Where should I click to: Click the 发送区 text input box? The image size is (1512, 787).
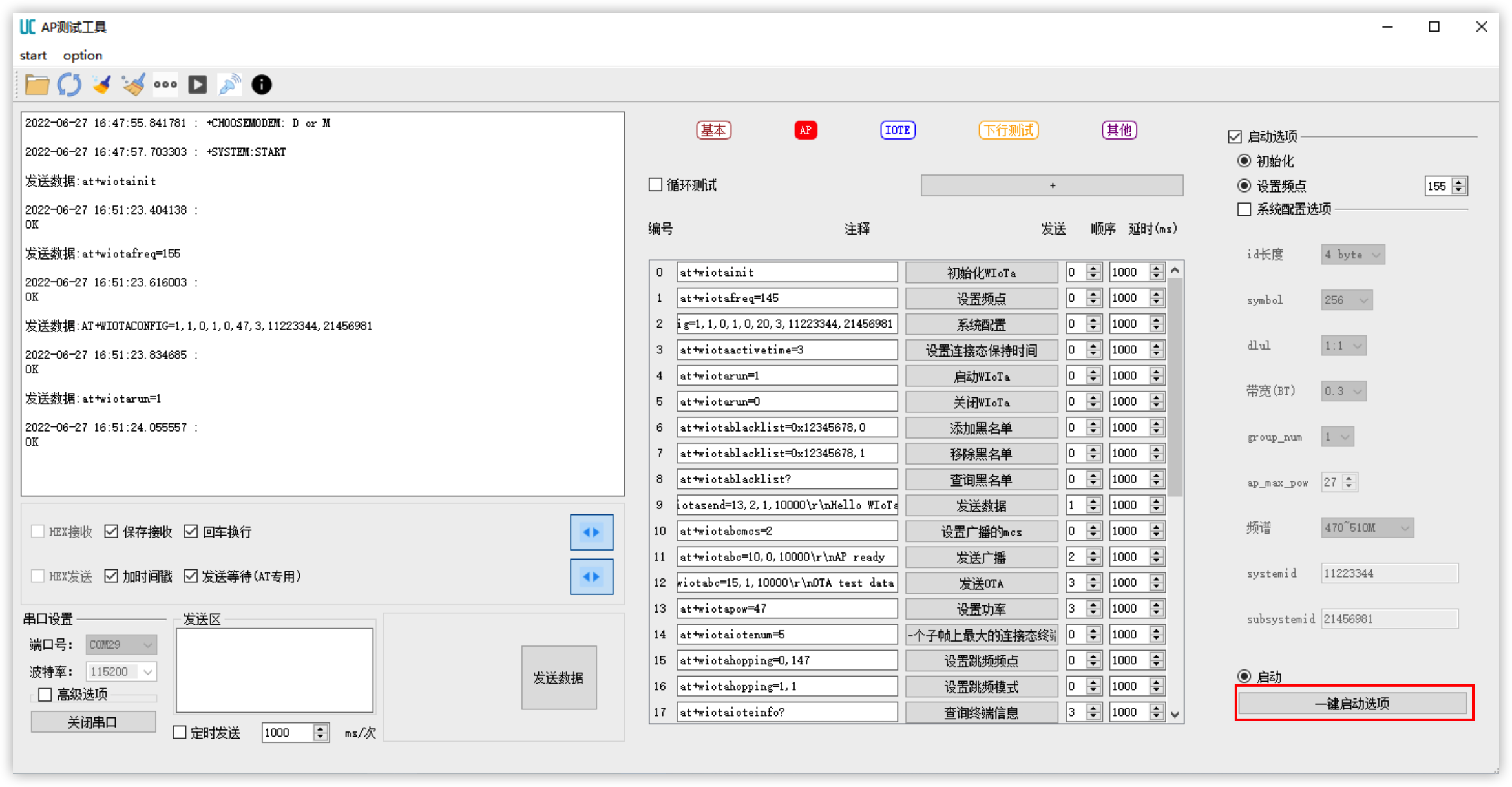tap(275, 670)
